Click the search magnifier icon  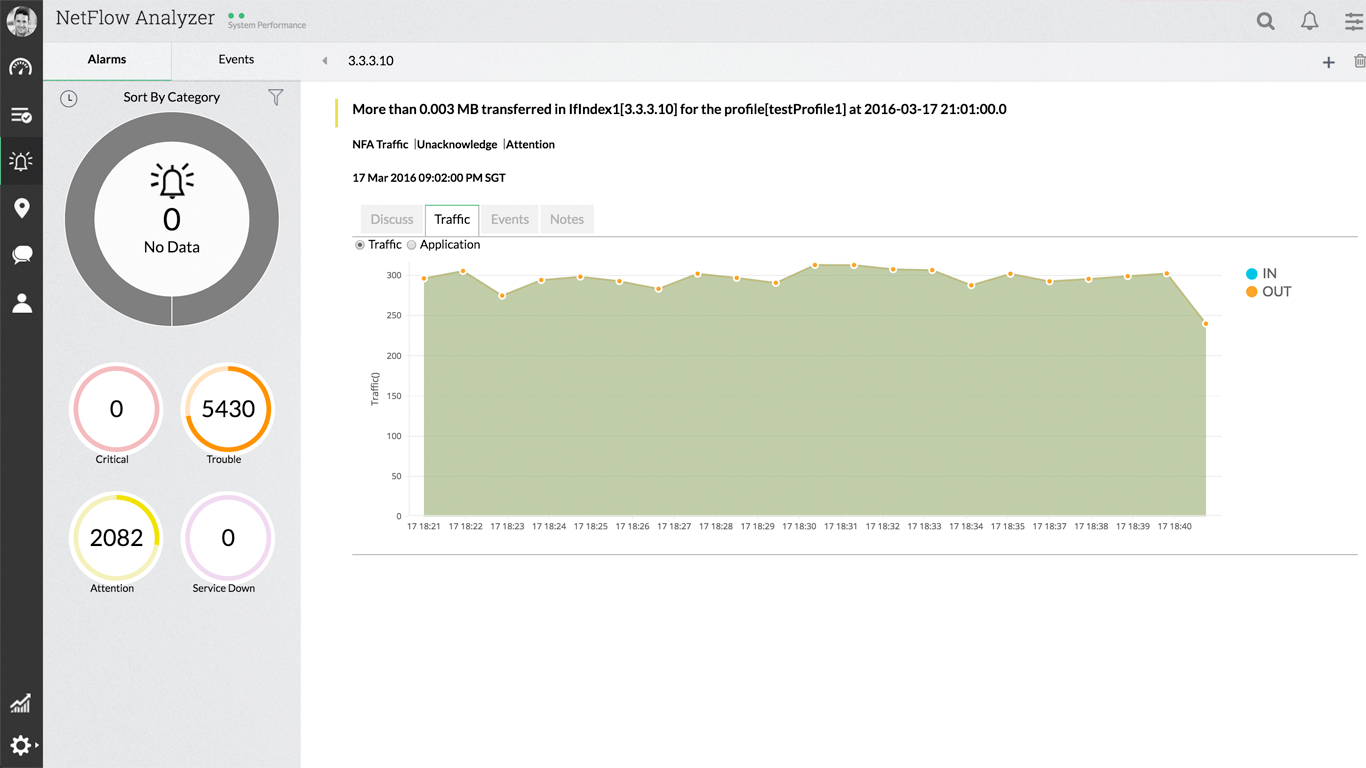(x=1266, y=21)
